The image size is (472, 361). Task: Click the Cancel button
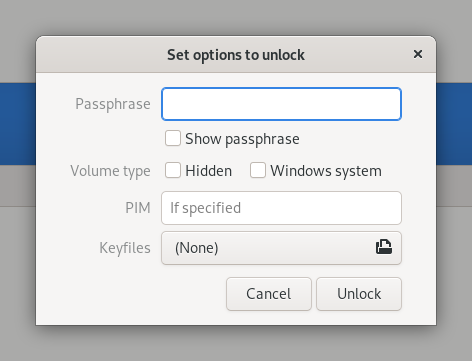pos(269,294)
